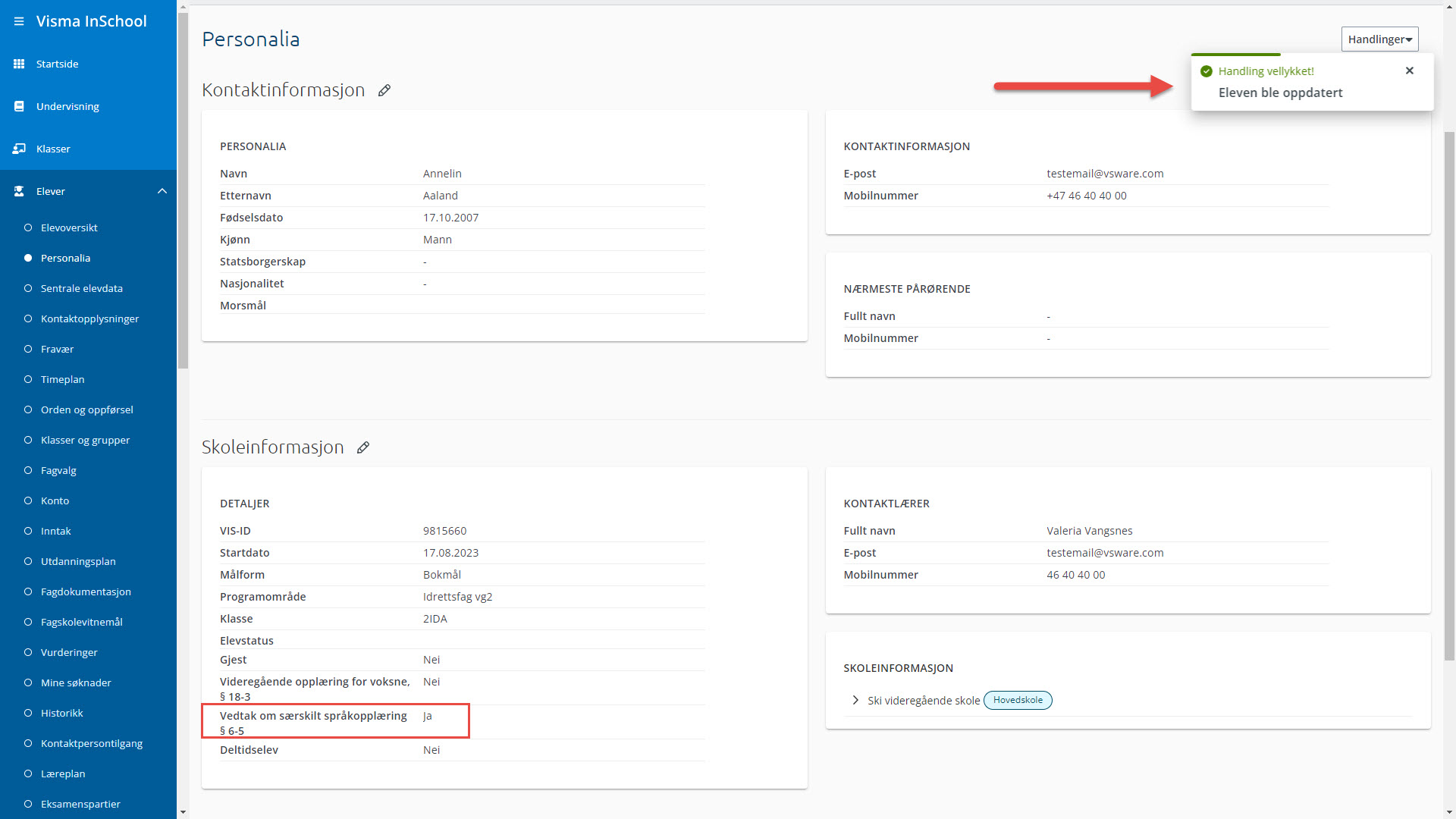
Task: Click the Undervisning book icon
Action: coord(19,106)
